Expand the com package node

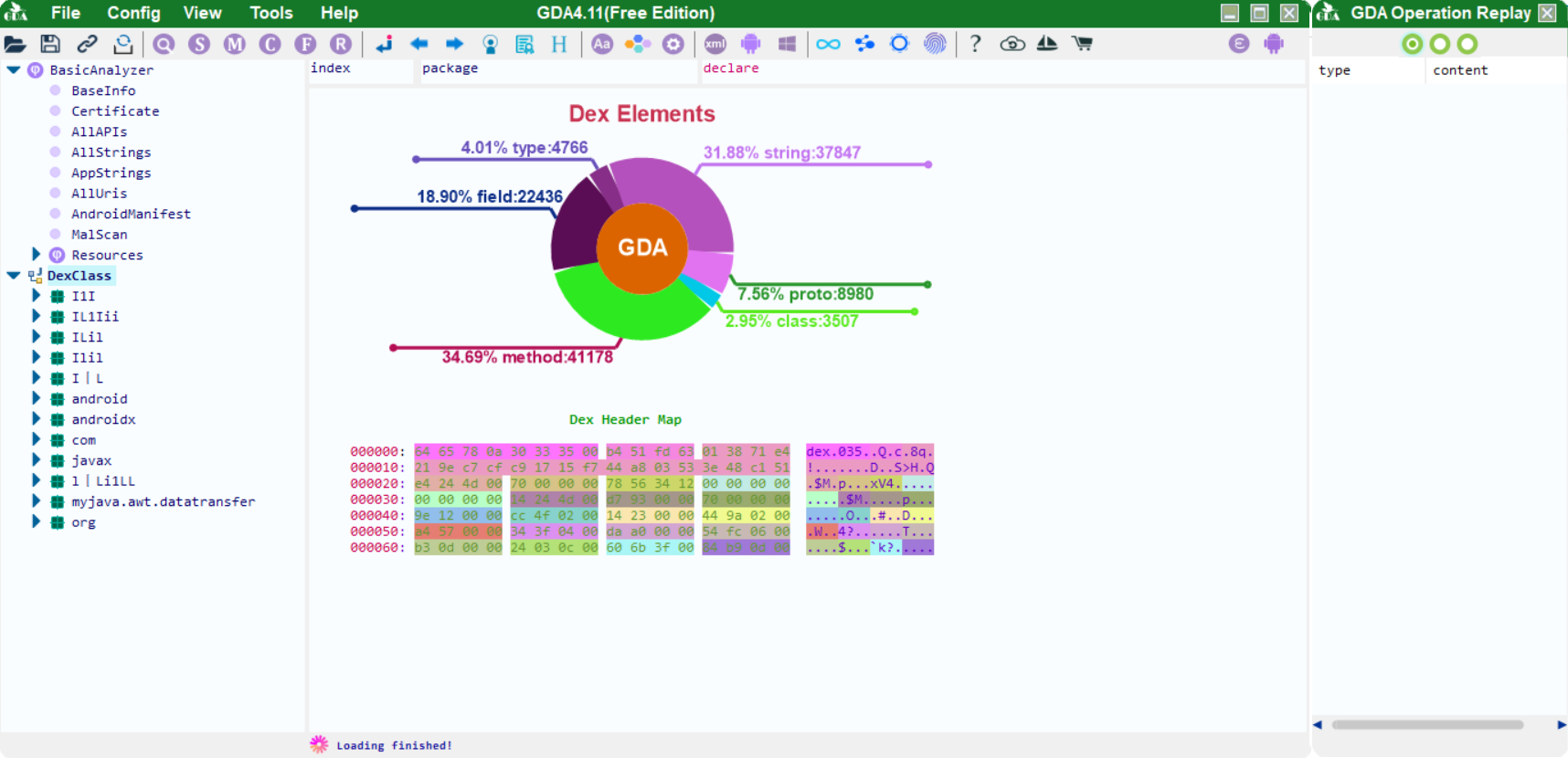click(37, 439)
